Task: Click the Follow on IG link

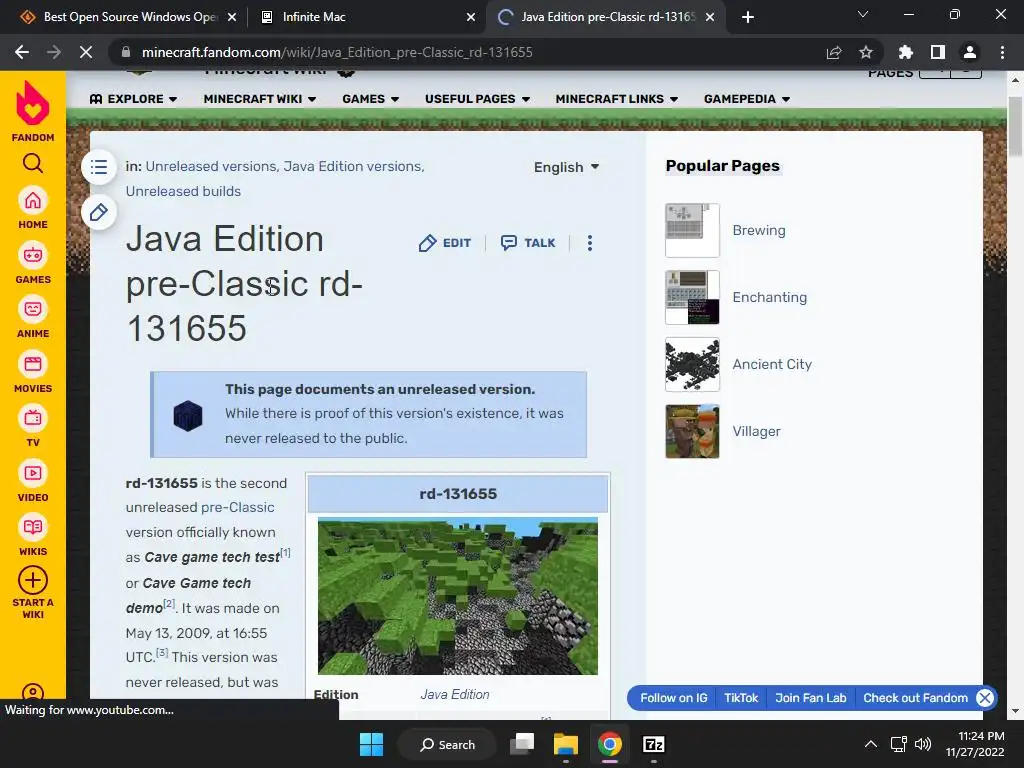Action: click(674, 698)
